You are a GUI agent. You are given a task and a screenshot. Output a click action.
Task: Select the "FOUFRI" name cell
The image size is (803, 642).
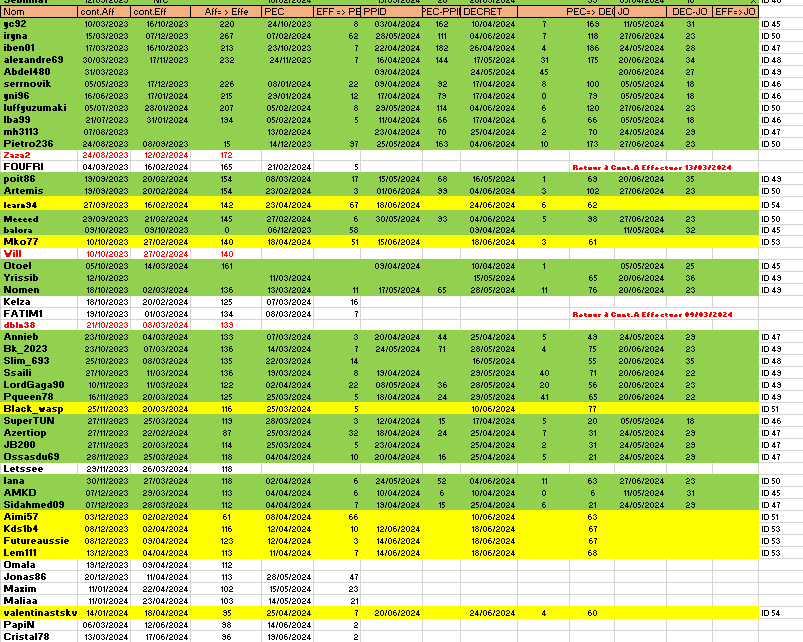[x=39, y=167]
